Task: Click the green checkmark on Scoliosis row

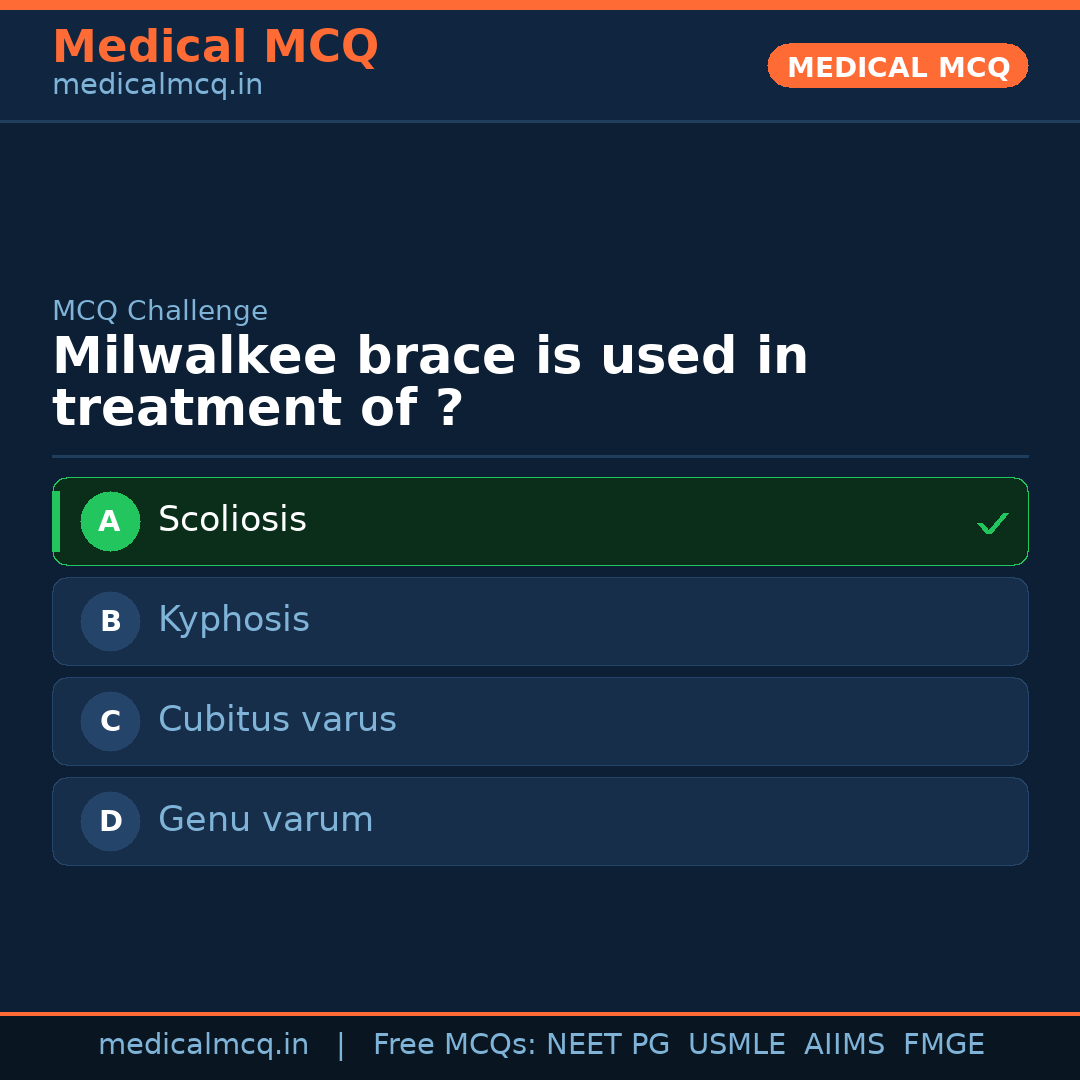Action: point(992,523)
